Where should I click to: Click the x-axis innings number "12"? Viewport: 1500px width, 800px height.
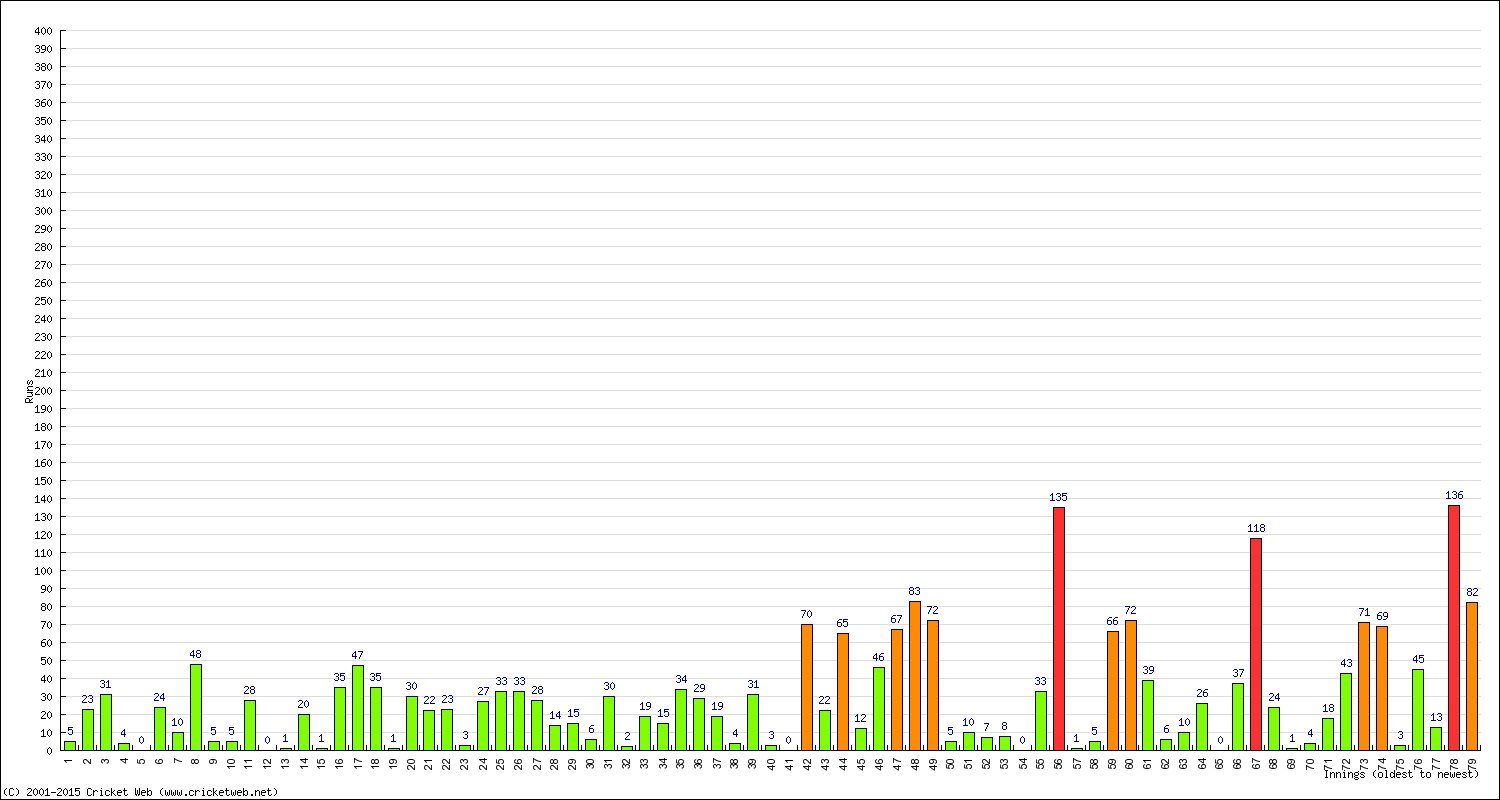click(267, 762)
